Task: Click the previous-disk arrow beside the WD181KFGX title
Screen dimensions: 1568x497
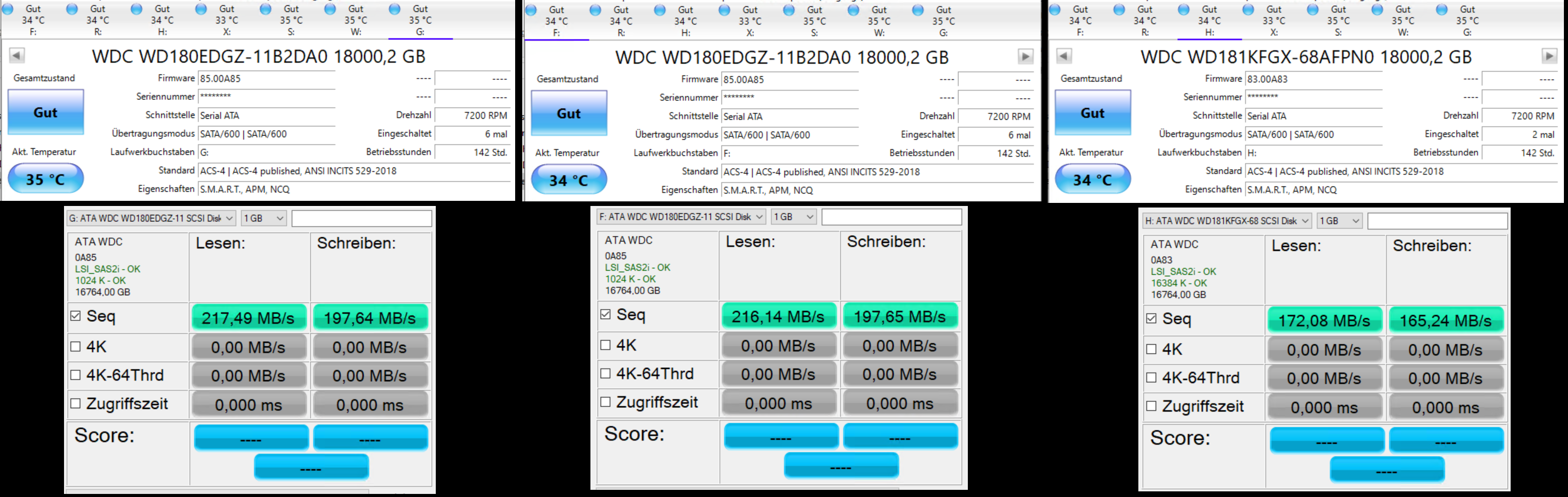Action: (x=1064, y=56)
